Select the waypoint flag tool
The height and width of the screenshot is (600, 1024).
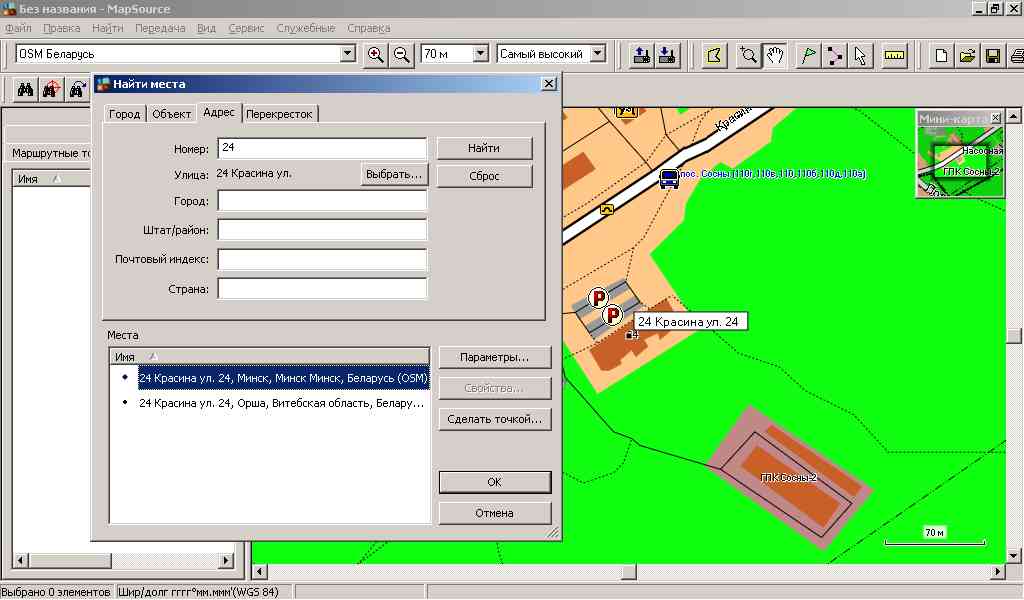point(808,55)
